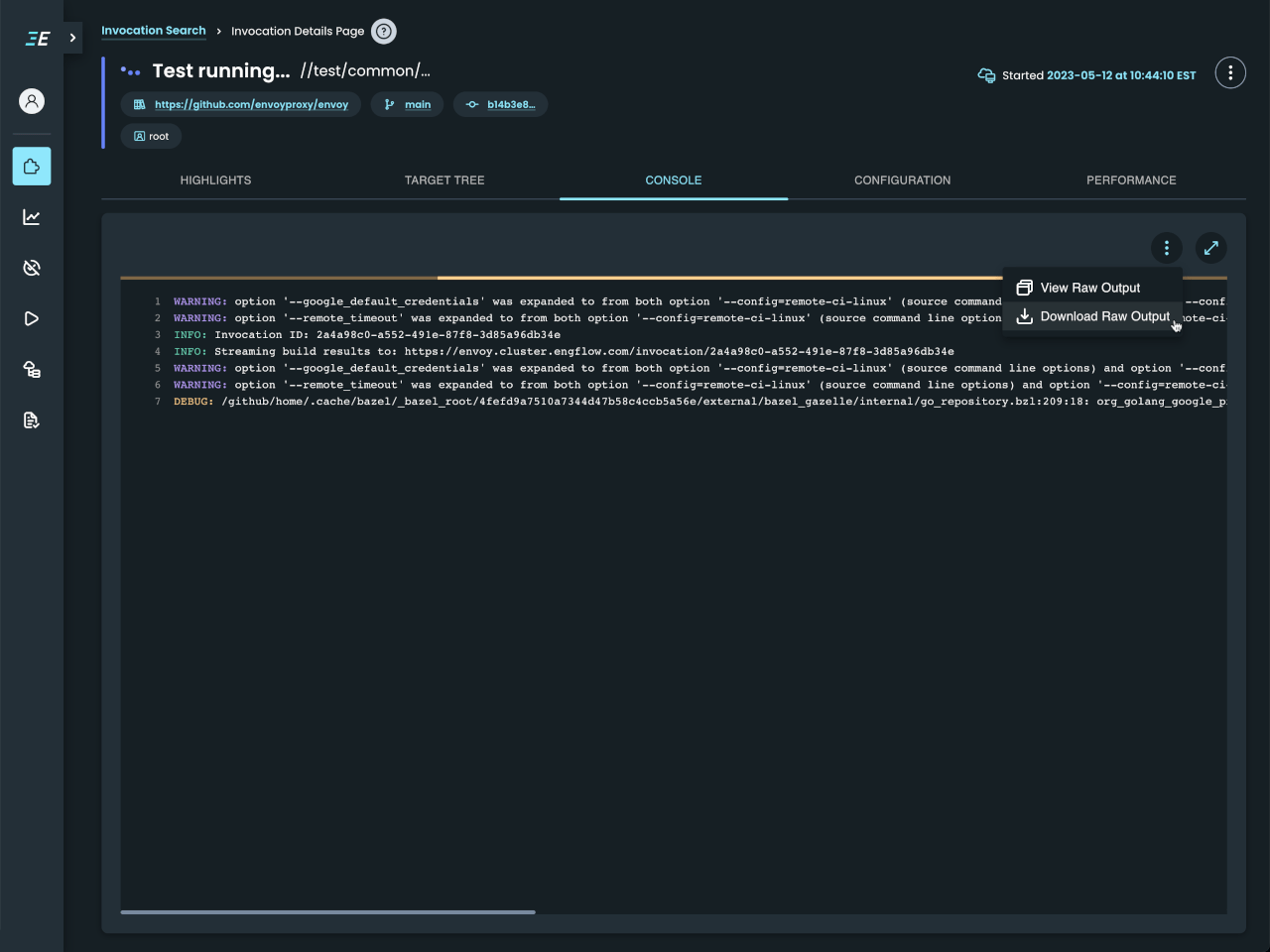Switch to the Target Tree tab

pyautogui.click(x=444, y=180)
